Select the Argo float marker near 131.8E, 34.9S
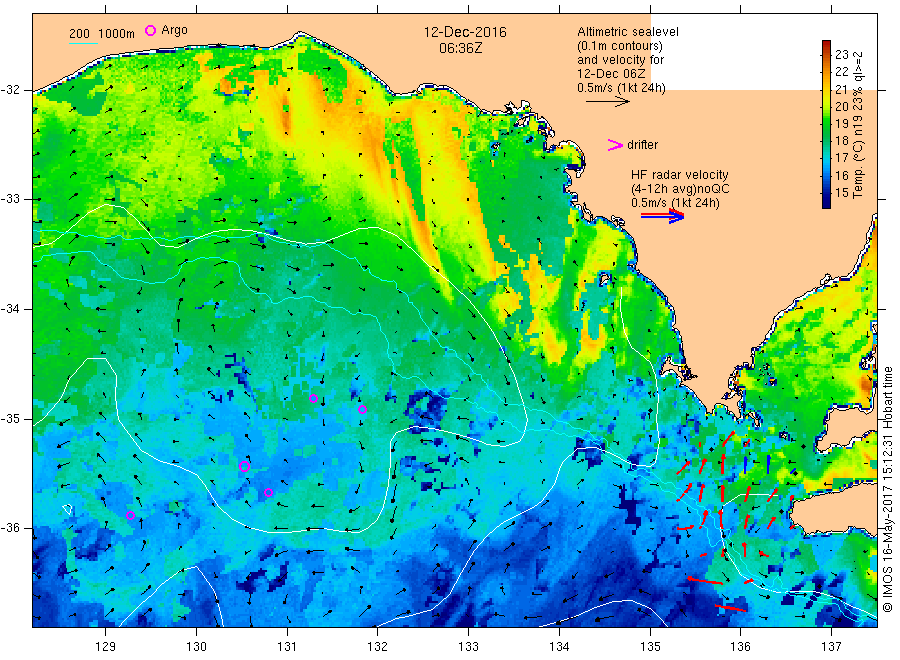The width and height of the screenshot is (900, 660). click(362, 409)
